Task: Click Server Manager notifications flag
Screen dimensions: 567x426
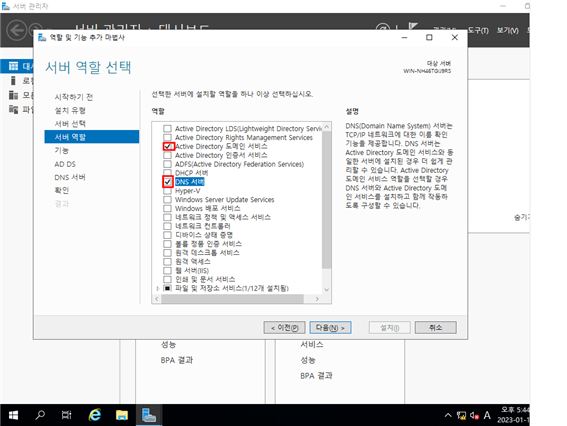Action: pos(413,27)
